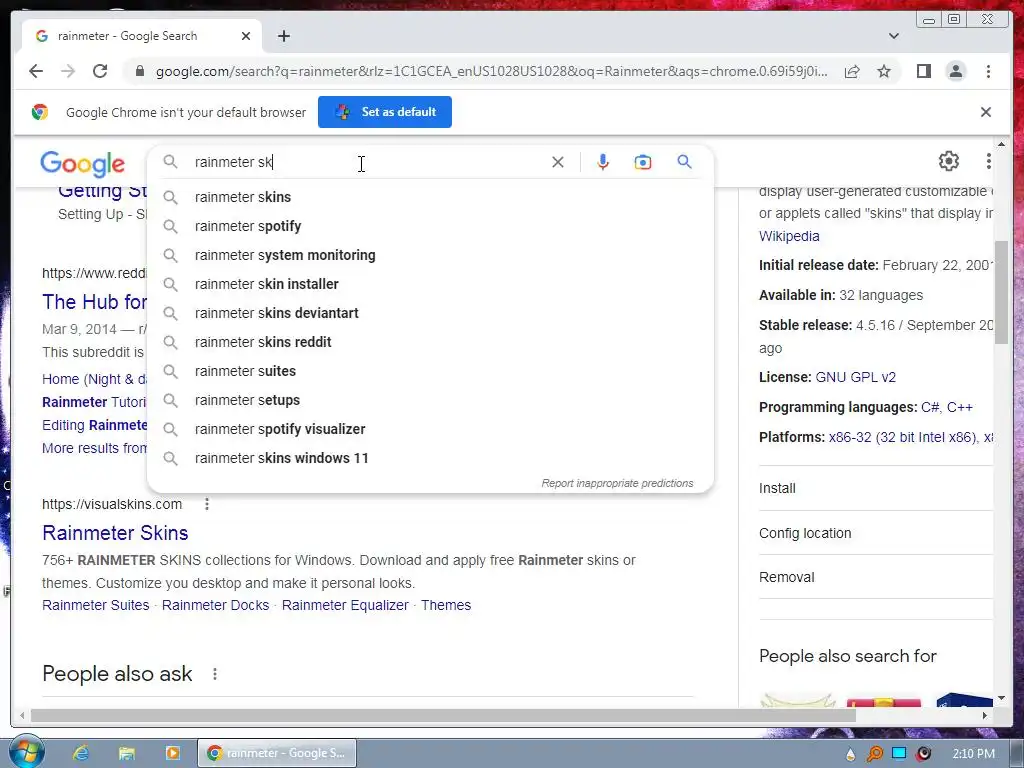
Task: Submit search with the blue magnifier
Action: tap(684, 161)
